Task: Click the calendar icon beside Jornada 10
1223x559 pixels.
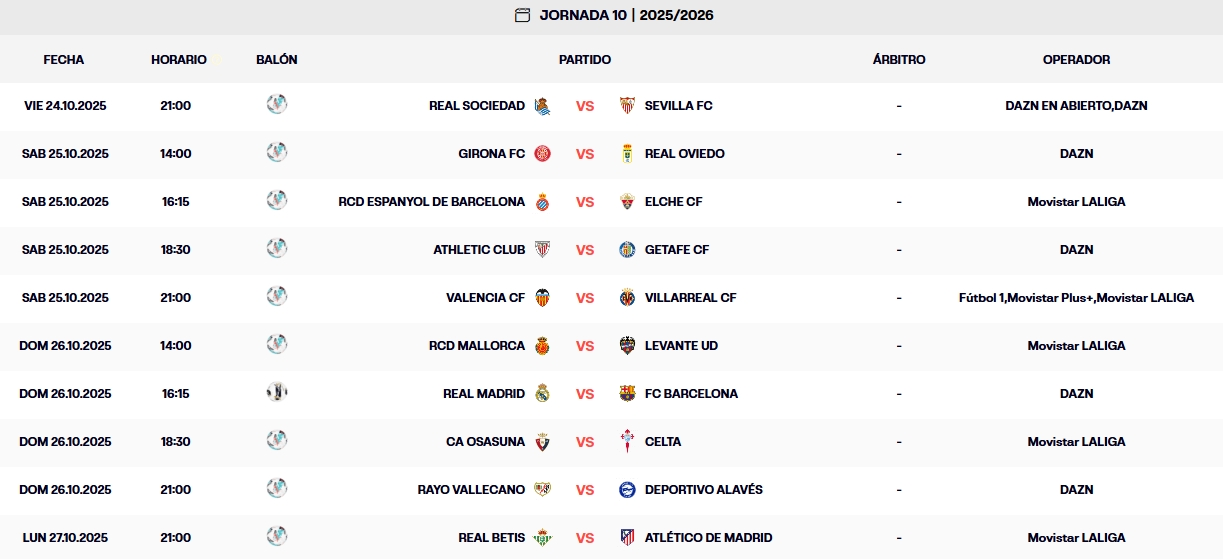Action: pyautogui.click(x=522, y=15)
